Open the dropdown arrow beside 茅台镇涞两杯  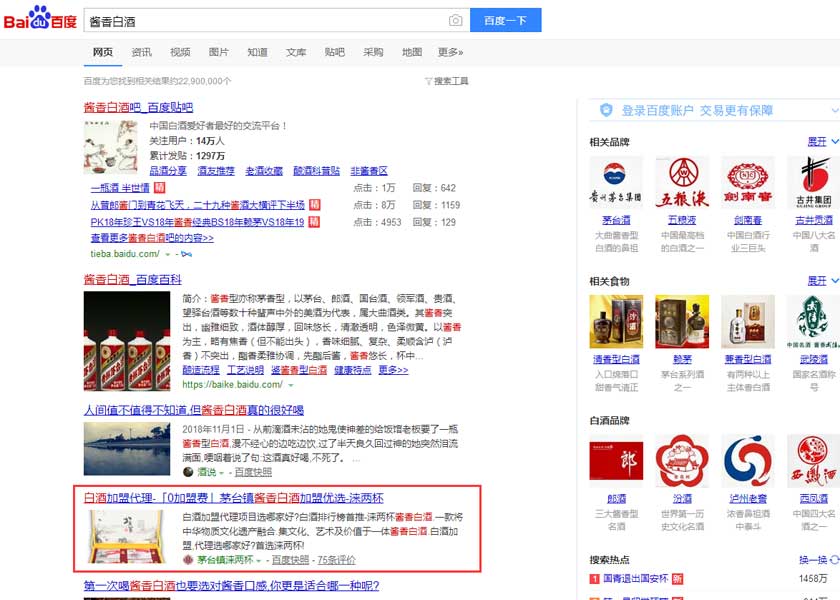coord(259,560)
